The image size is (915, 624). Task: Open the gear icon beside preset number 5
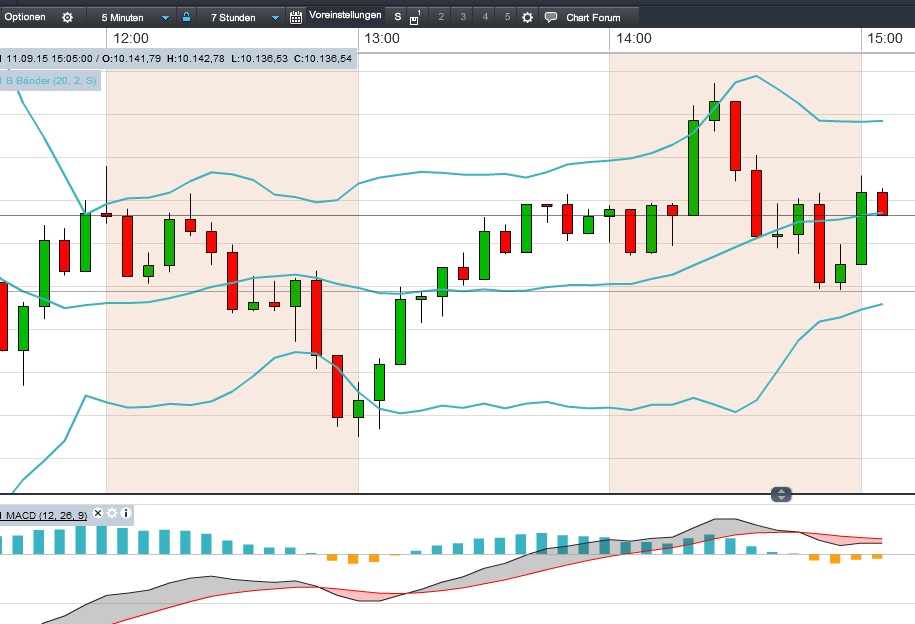pos(525,16)
